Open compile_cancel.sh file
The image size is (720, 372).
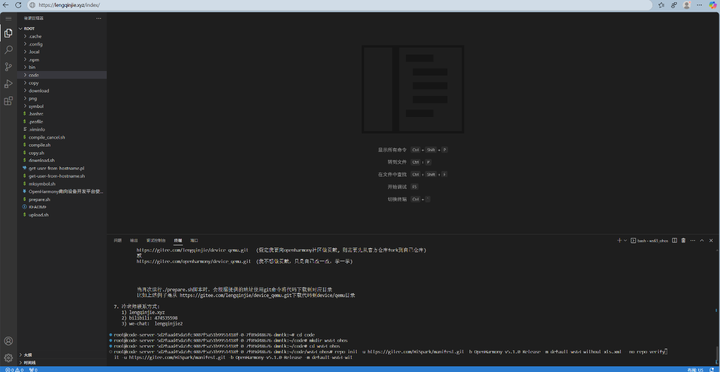pyautogui.click(x=62, y=137)
